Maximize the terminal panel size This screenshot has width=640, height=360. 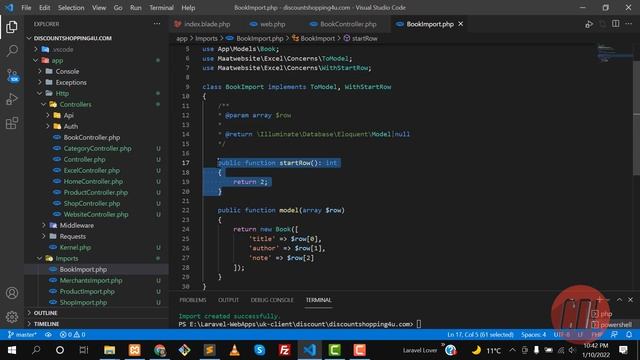click(x=619, y=300)
